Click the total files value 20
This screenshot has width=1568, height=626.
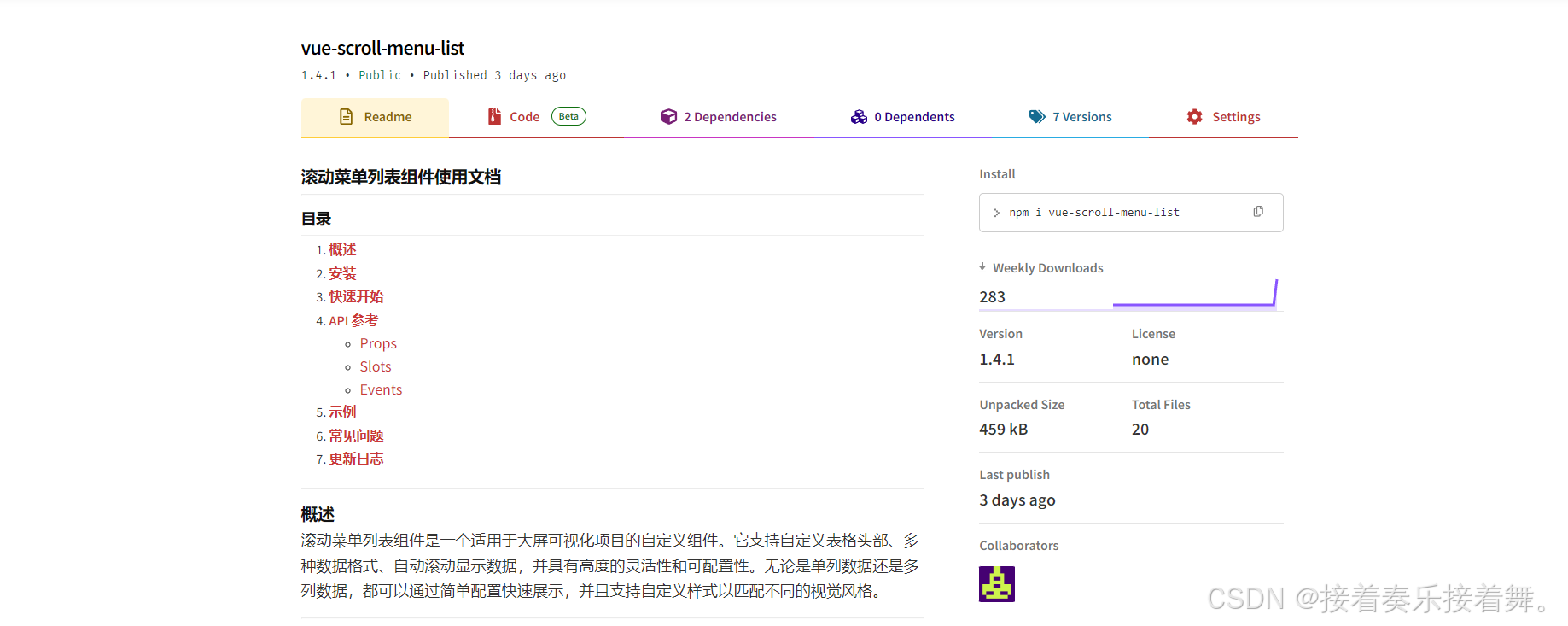click(1140, 430)
